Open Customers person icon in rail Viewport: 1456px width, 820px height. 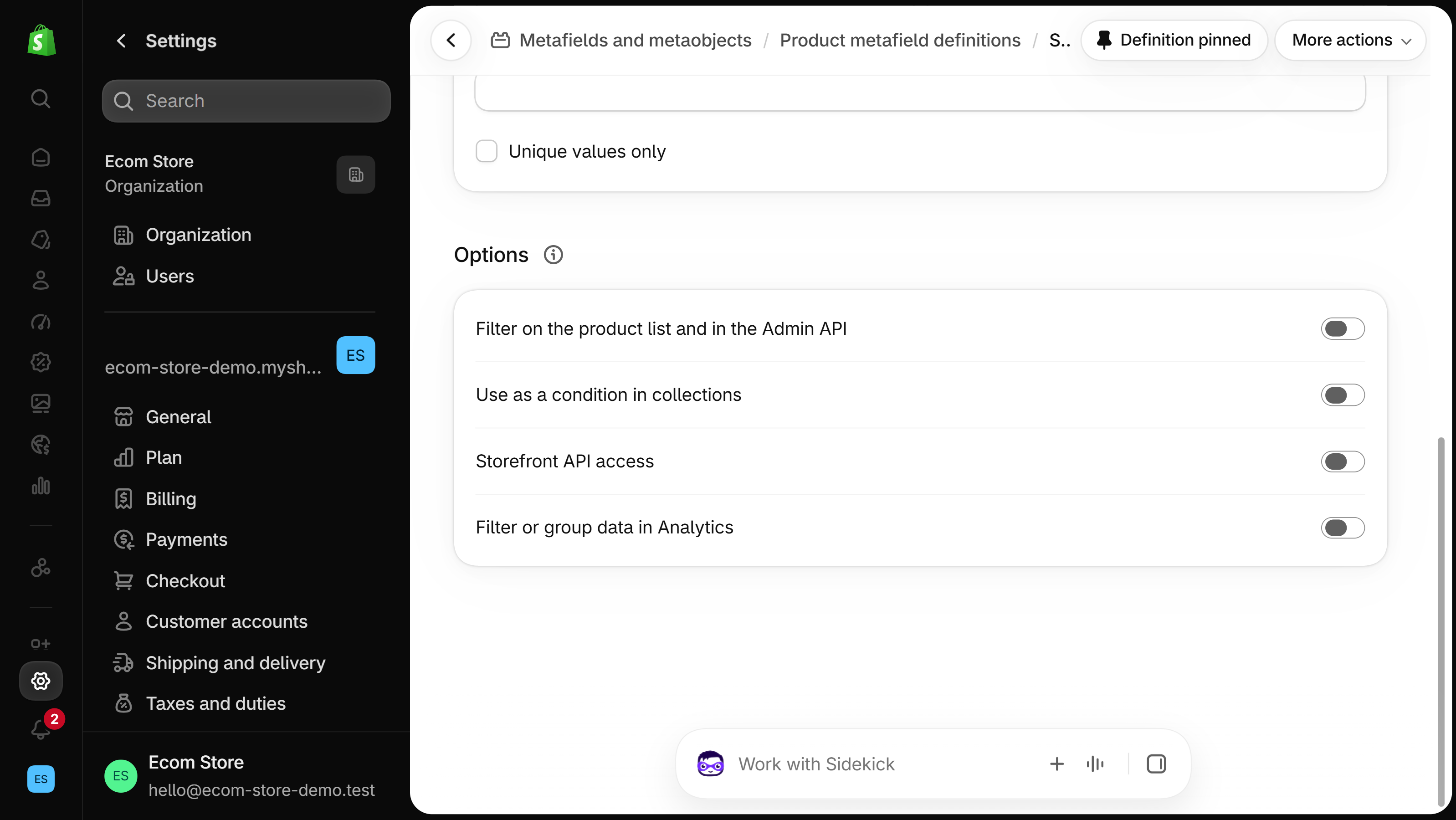click(x=41, y=280)
